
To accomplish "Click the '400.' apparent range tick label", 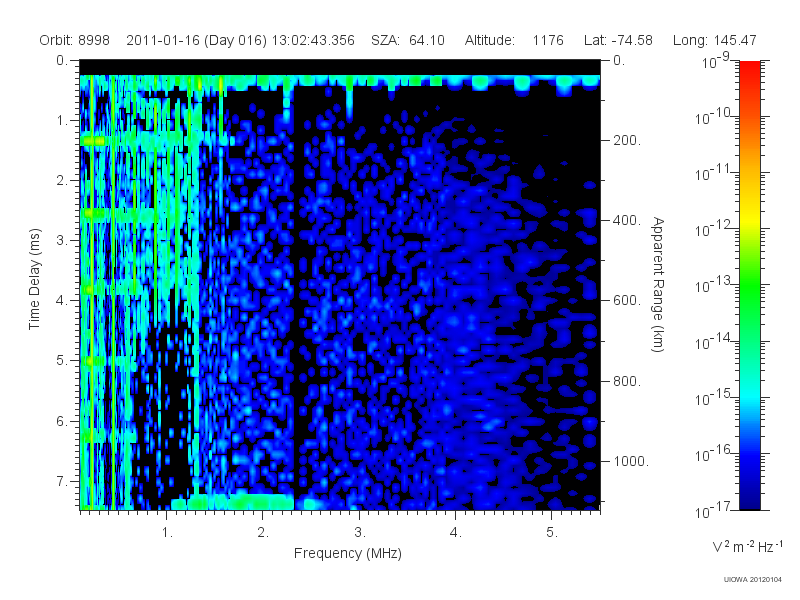I will pos(627,220).
